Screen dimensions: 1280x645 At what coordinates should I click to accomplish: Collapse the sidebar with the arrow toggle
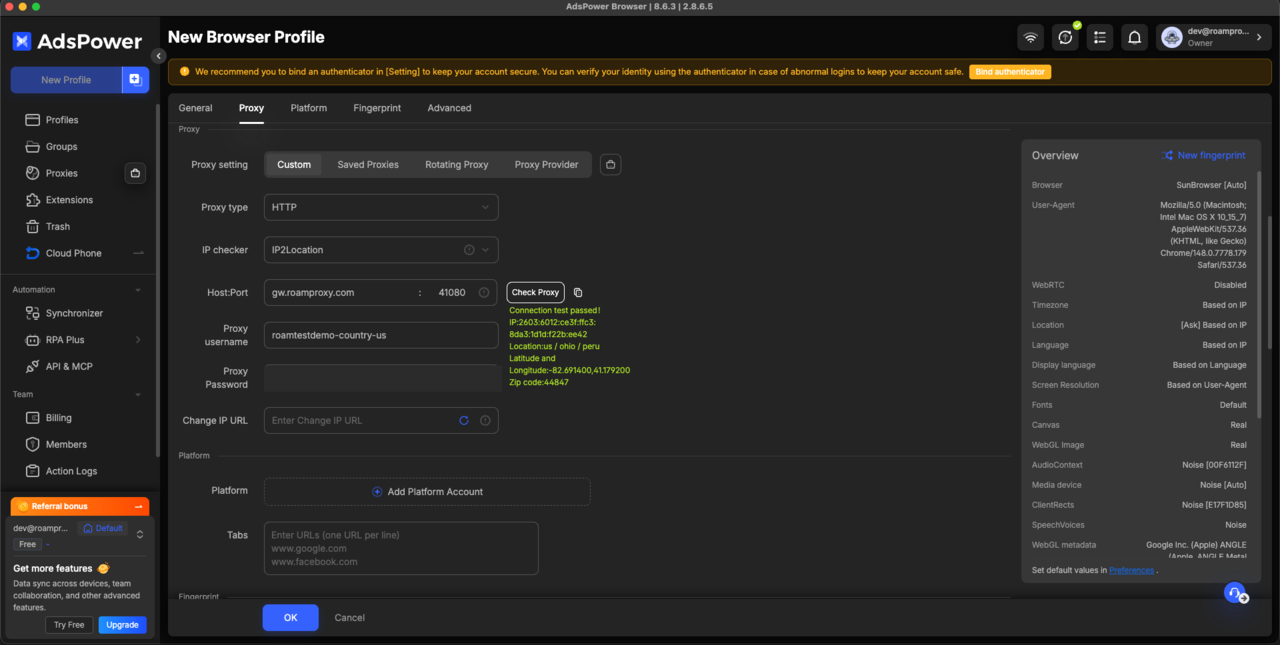pyautogui.click(x=158, y=56)
